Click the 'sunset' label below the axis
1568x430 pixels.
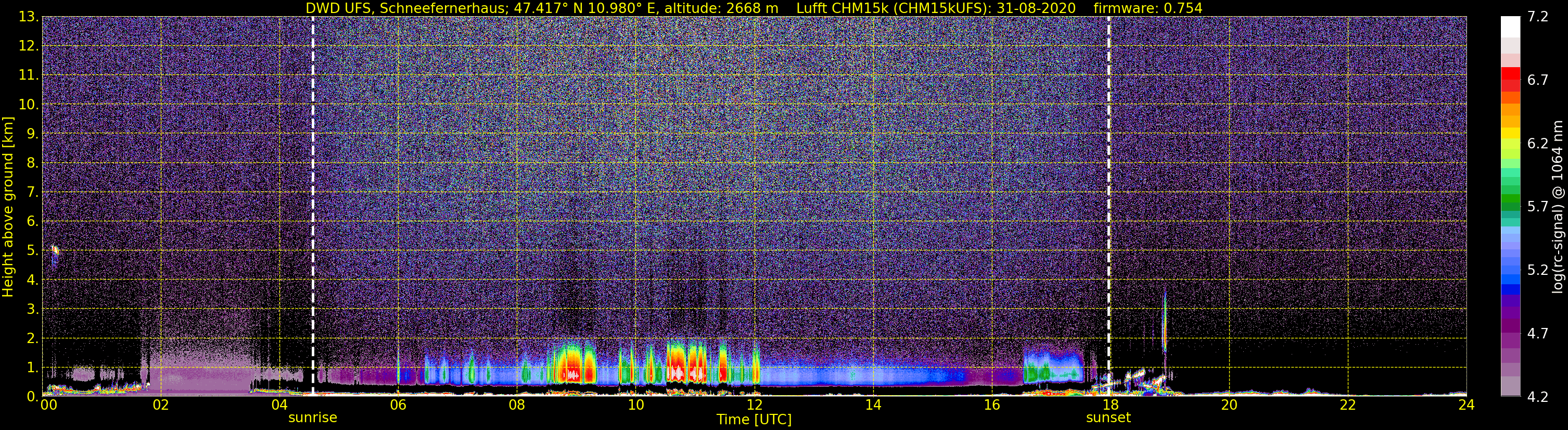(1108, 418)
